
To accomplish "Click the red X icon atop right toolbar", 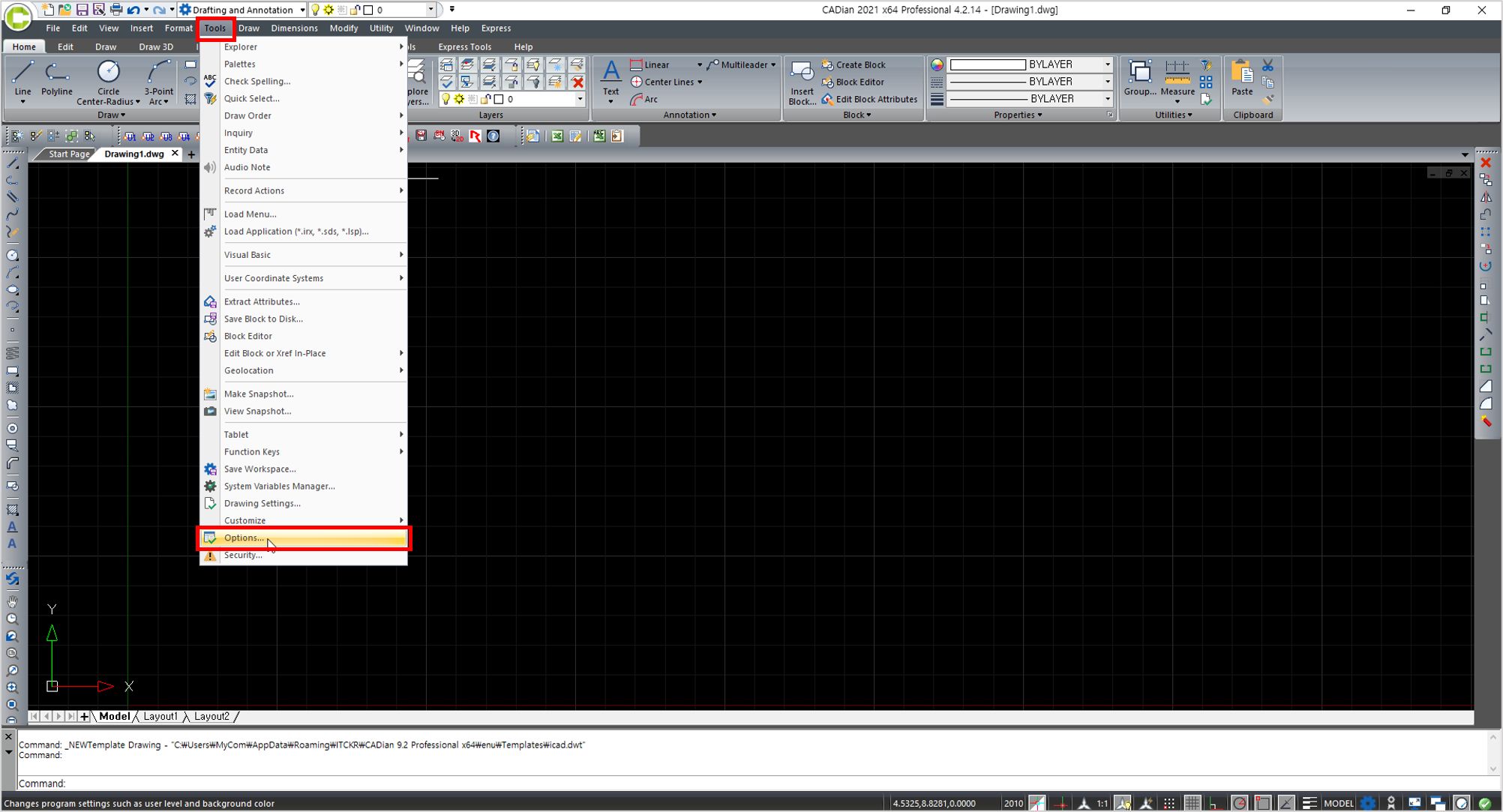I will pos(1486,163).
